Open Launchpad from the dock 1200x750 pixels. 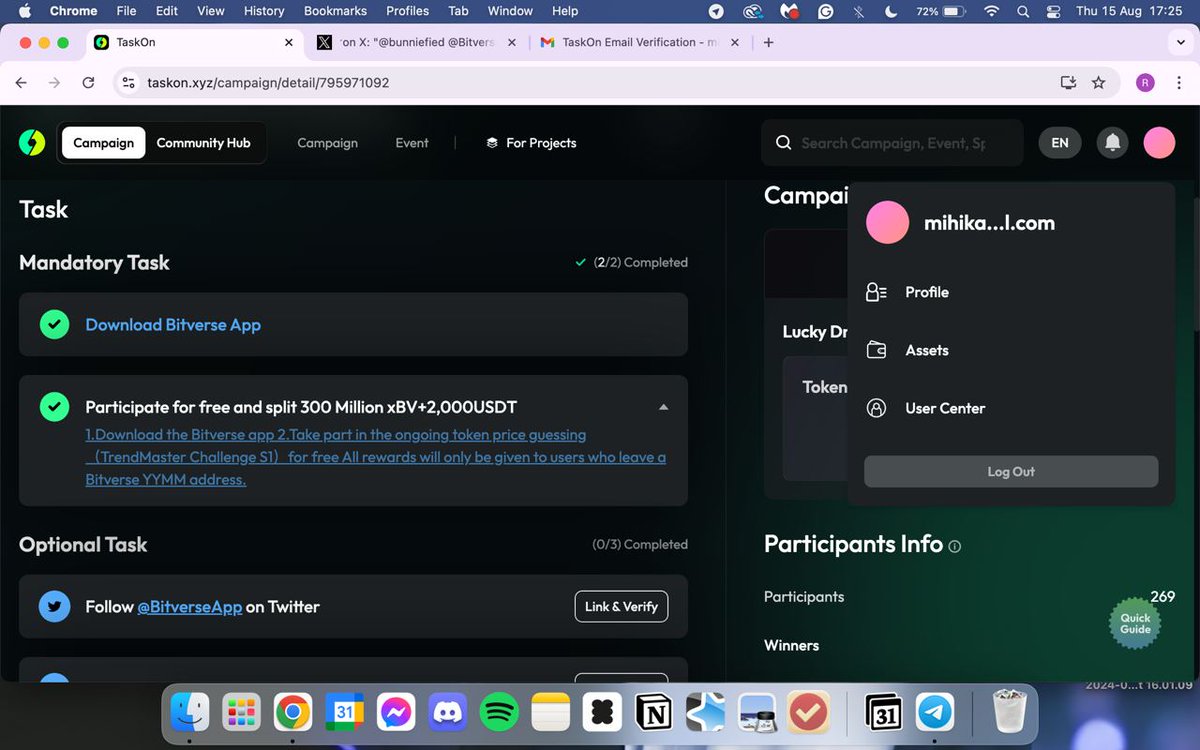(x=241, y=713)
